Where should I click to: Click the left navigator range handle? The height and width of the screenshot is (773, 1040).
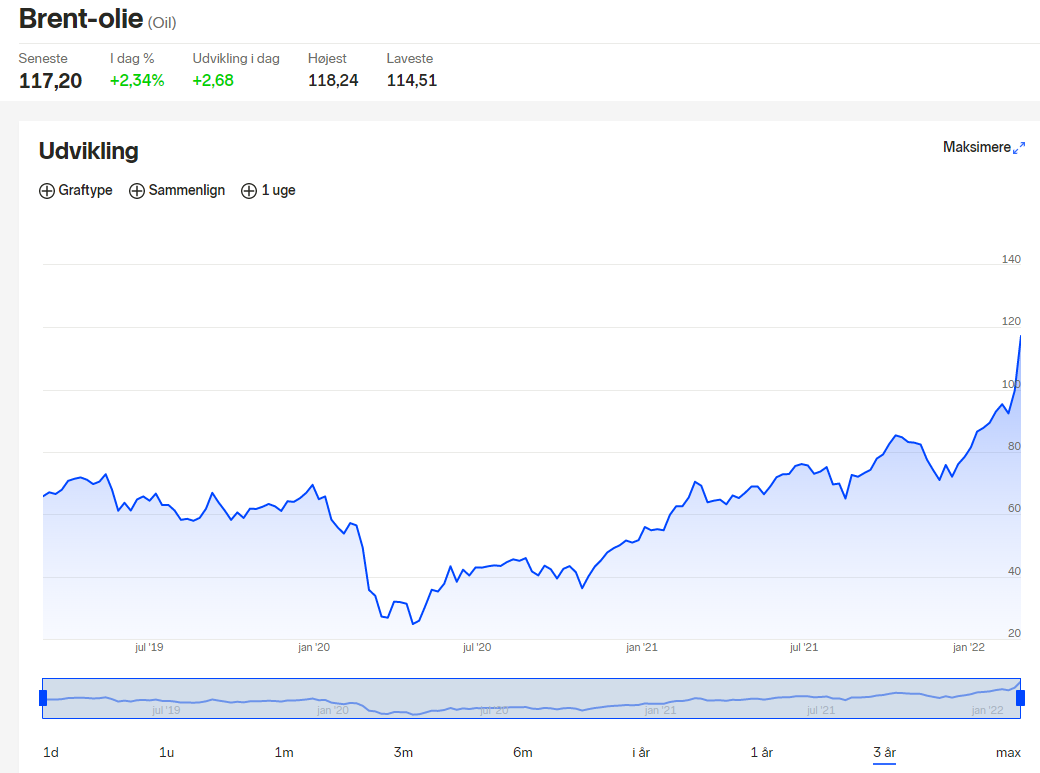(43, 698)
